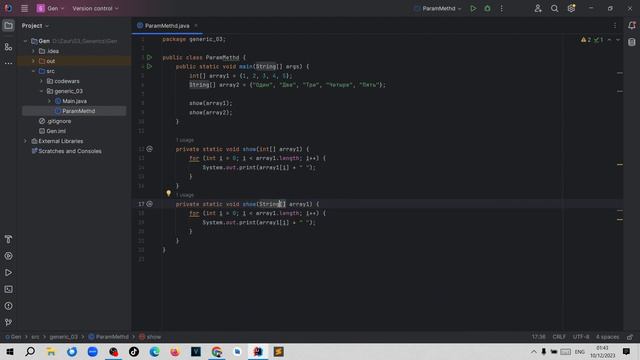Open the CRLF line separator selector
The height and width of the screenshot is (360, 640).
tap(559, 337)
